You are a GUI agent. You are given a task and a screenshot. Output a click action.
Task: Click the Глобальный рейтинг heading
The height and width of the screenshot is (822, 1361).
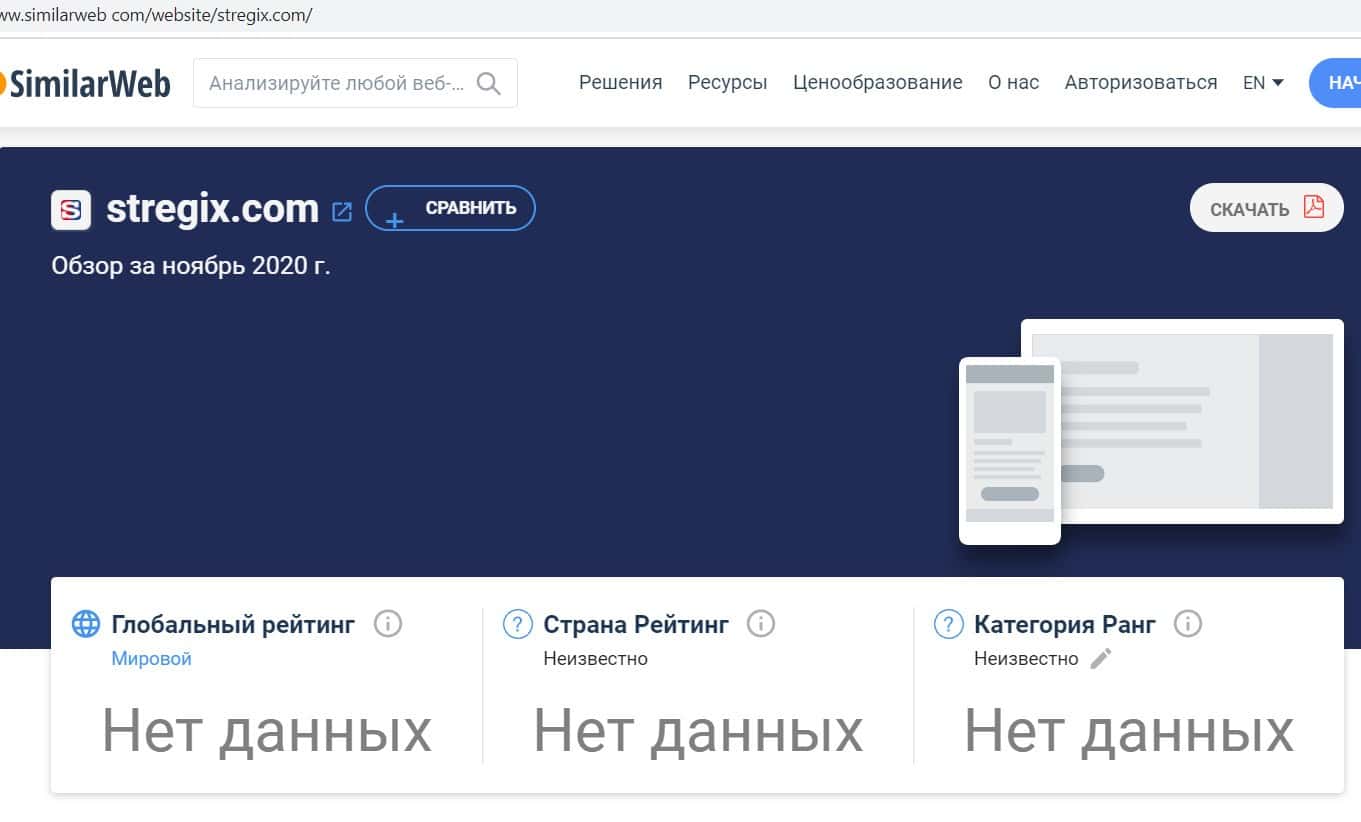[x=233, y=625]
